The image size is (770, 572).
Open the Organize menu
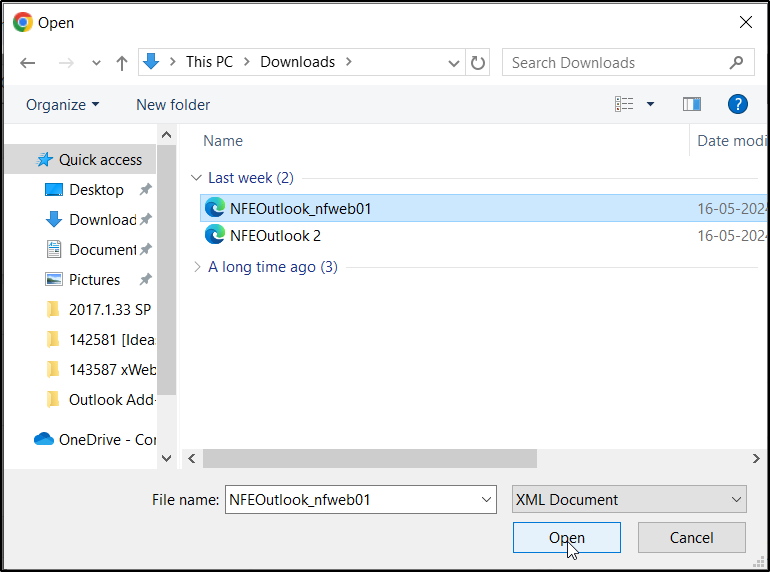click(62, 105)
